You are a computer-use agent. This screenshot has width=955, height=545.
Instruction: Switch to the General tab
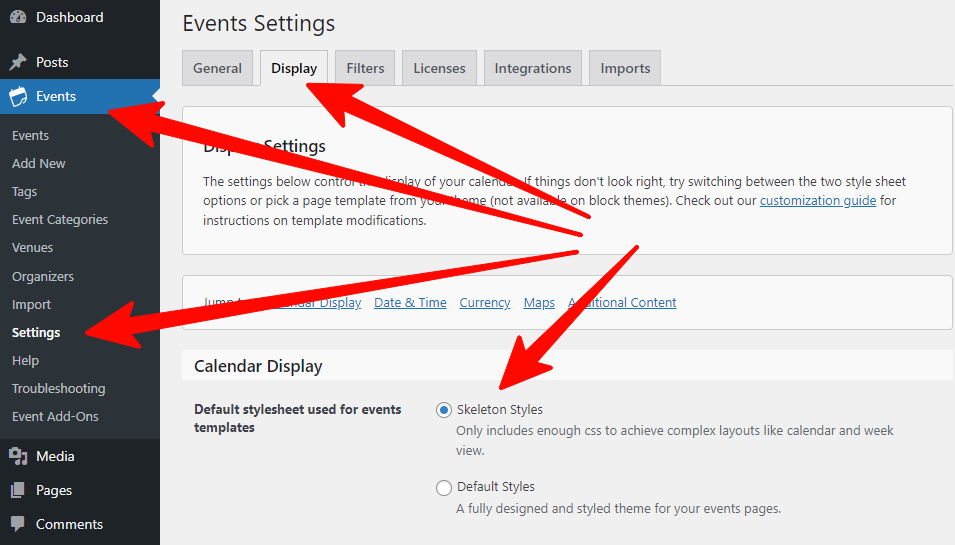pyautogui.click(x=217, y=68)
